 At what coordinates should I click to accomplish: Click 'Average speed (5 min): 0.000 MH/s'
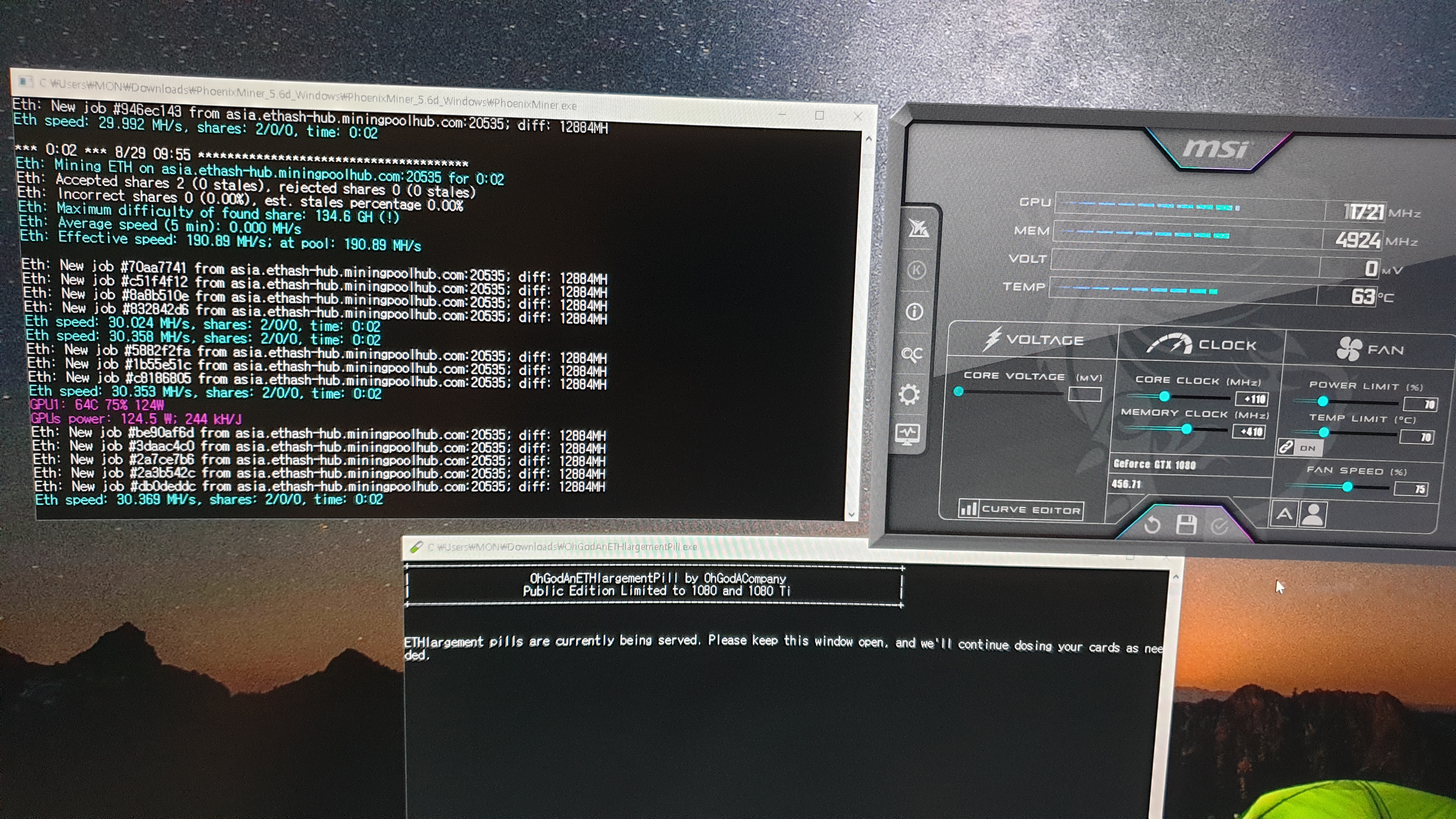pos(161,225)
